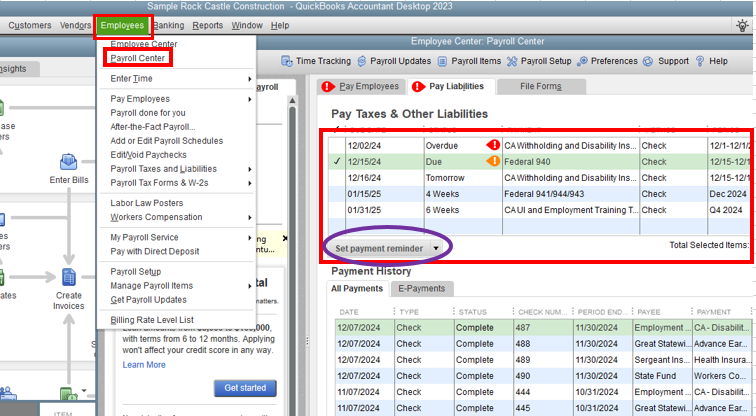Click the Support icon
The image size is (756, 416).
coord(648,61)
